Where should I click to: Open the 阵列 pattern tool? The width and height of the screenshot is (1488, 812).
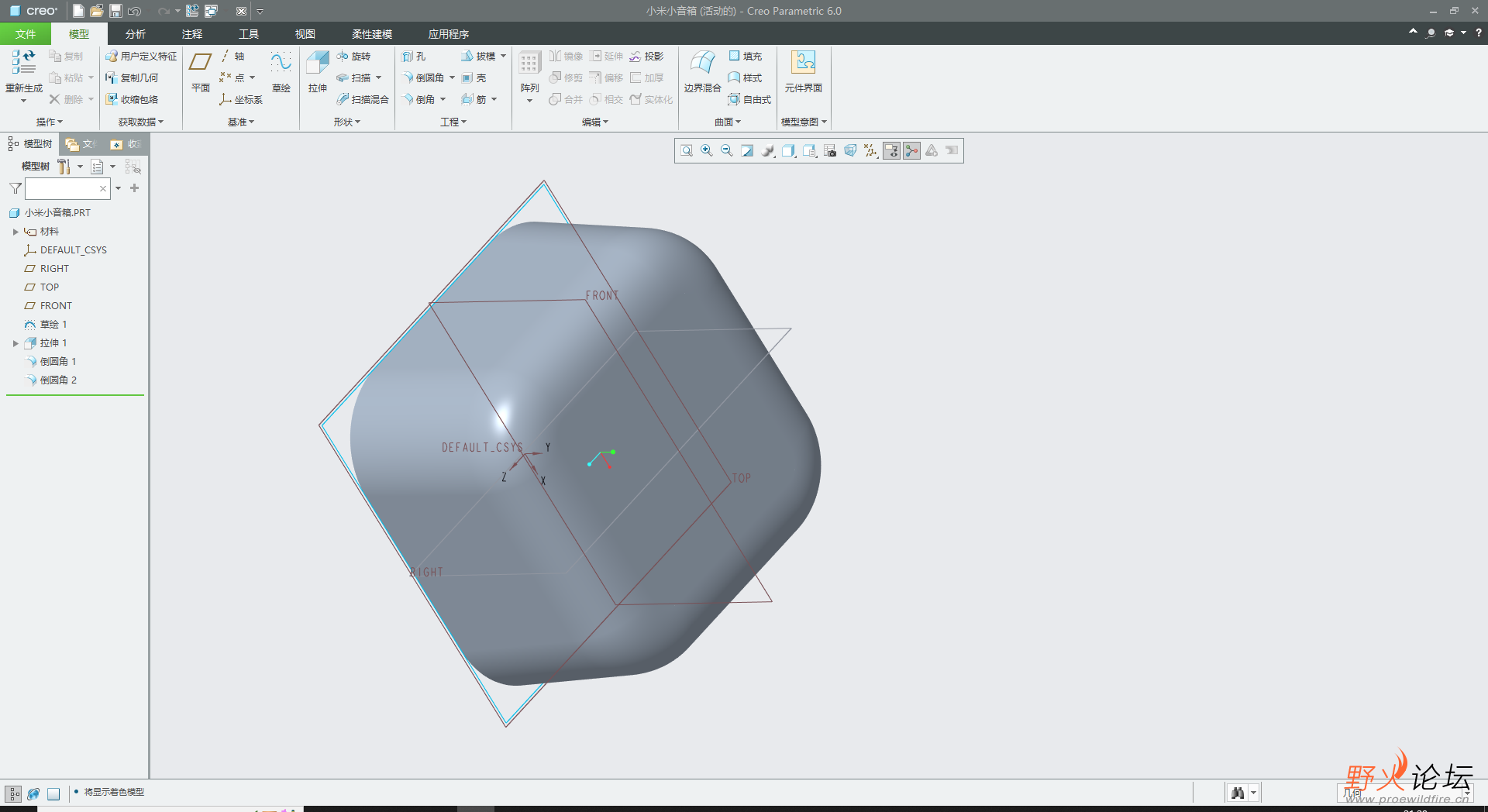tap(530, 72)
